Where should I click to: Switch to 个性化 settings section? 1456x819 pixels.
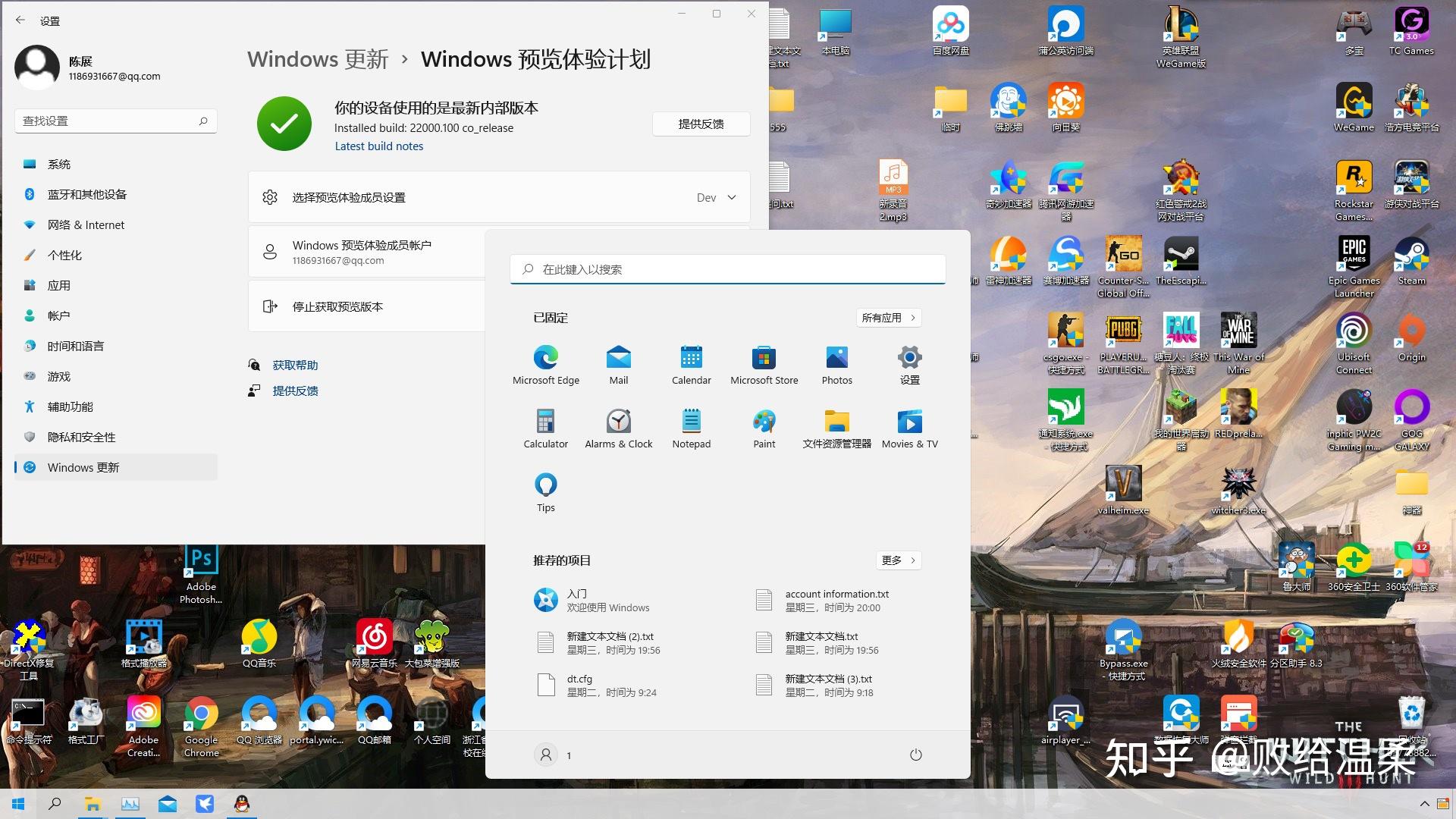pos(64,255)
